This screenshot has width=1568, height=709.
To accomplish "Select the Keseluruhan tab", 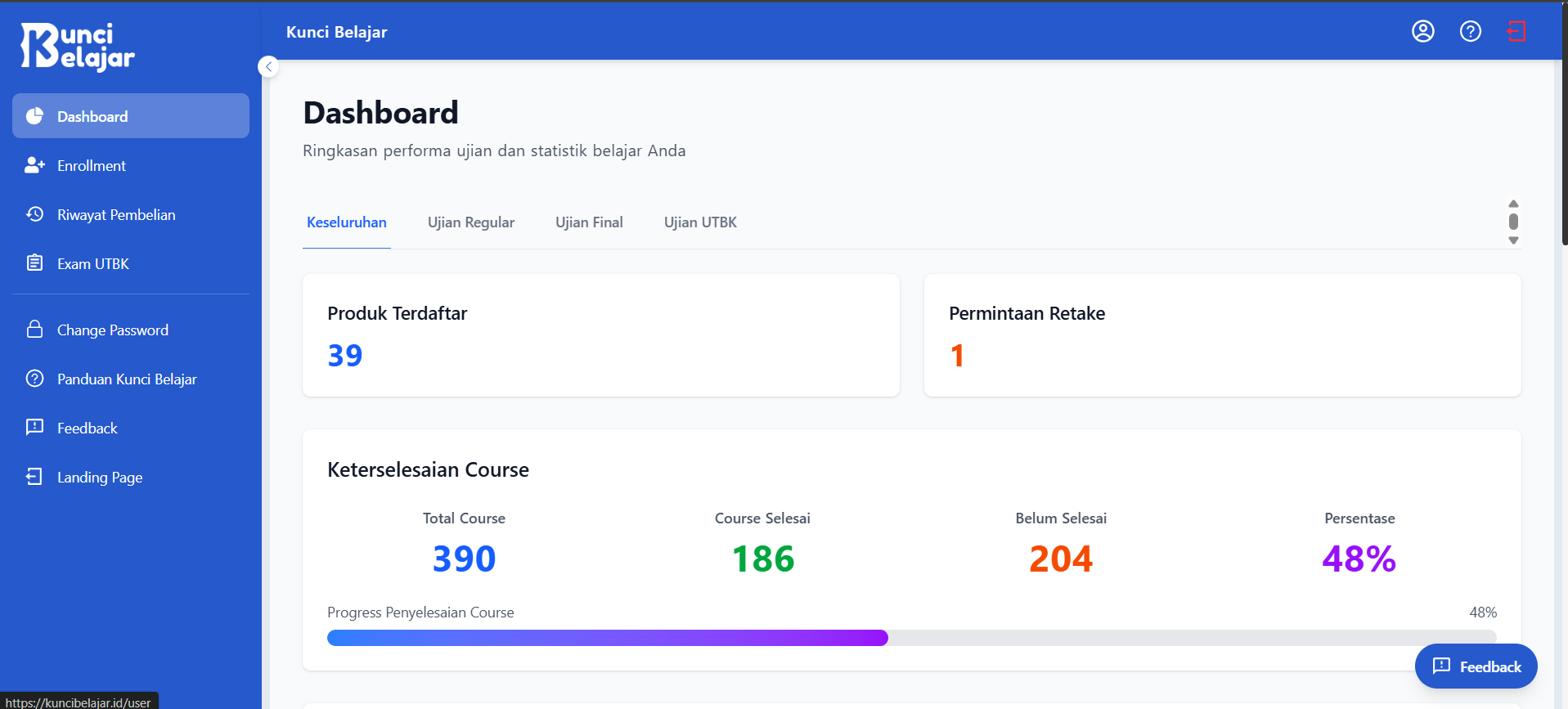I will [347, 222].
